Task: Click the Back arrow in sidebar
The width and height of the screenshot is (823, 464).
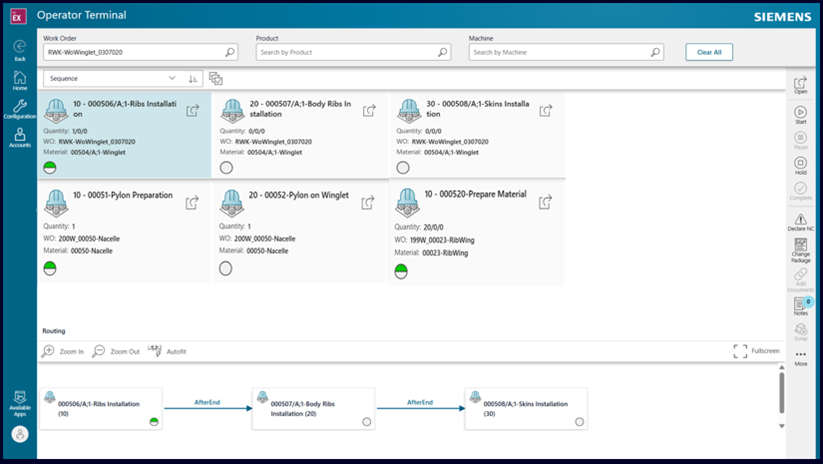Action: (x=19, y=48)
